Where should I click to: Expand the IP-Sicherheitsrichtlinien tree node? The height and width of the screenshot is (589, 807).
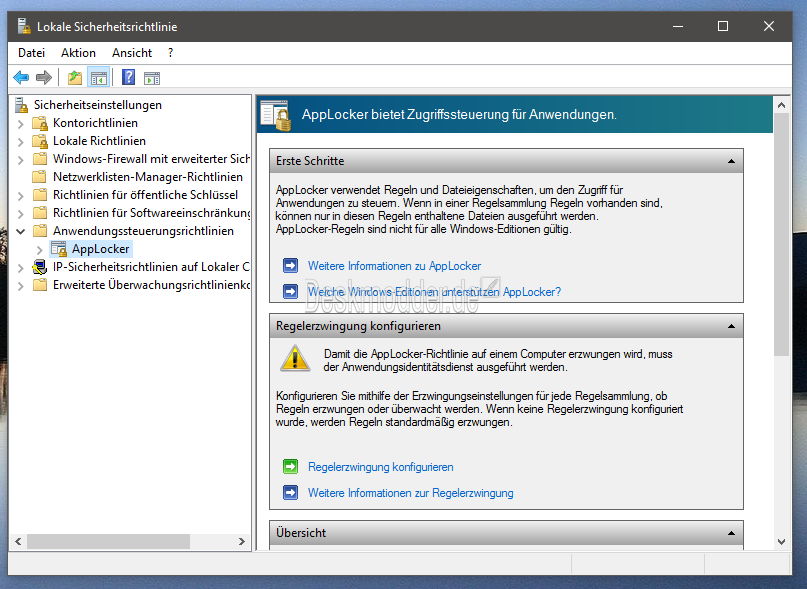[x=21, y=268]
